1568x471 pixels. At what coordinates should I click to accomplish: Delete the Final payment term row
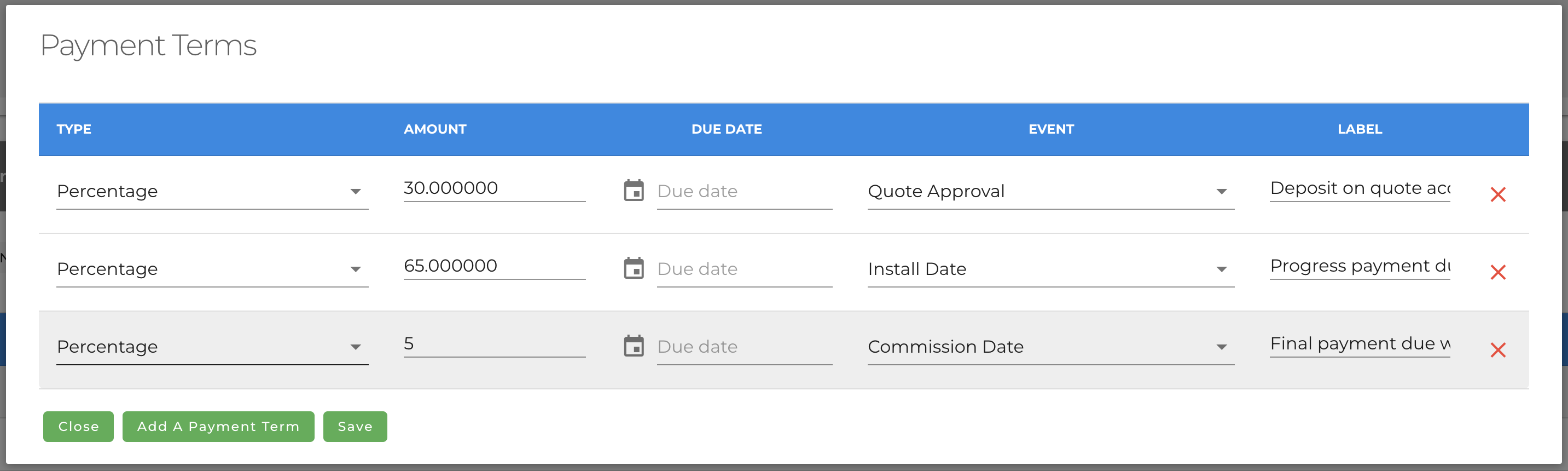click(x=1497, y=350)
